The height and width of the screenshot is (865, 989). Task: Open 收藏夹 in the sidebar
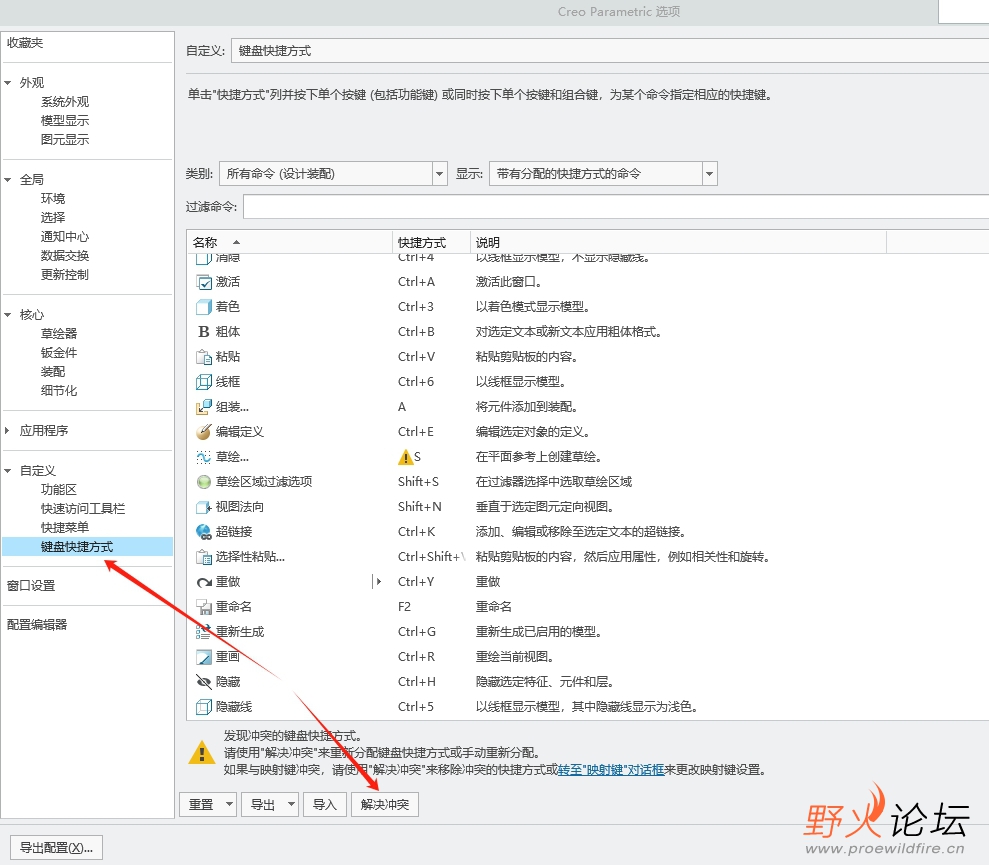coord(25,43)
